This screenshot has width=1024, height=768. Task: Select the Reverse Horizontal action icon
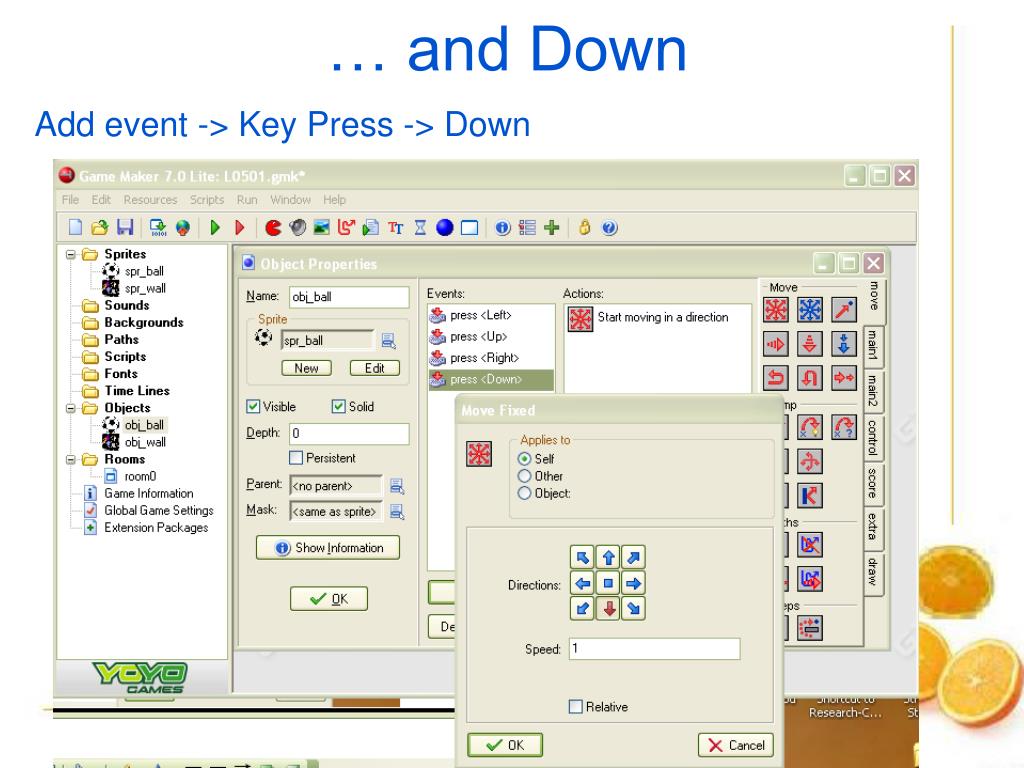tap(776, 377)
